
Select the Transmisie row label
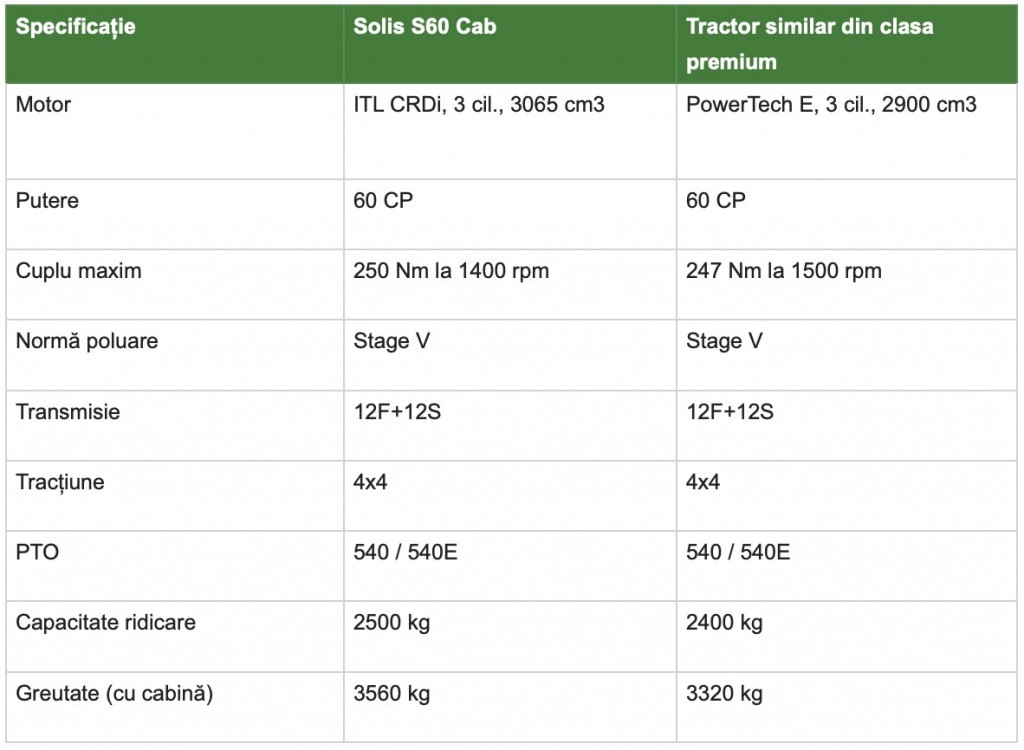[x=68, y=411]
